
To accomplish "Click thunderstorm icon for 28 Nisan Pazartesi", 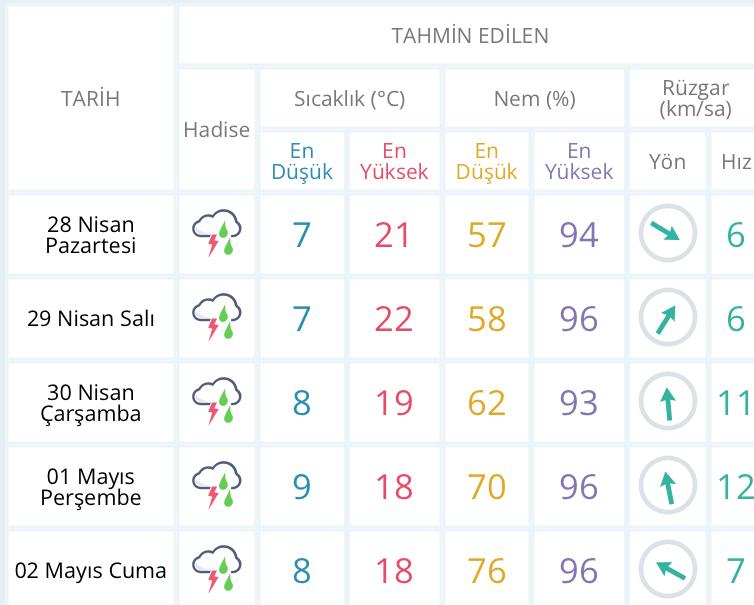I will pyautogui.click(x=217, y=234).
